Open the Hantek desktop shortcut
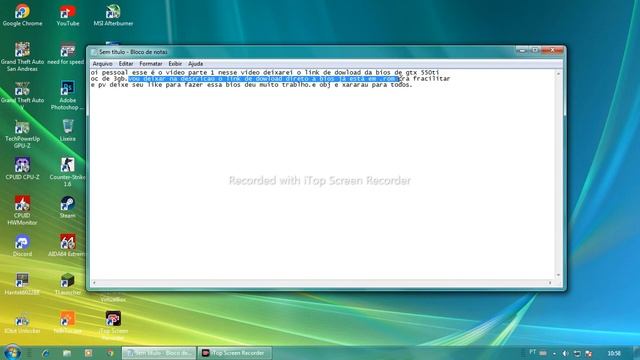 22,284
